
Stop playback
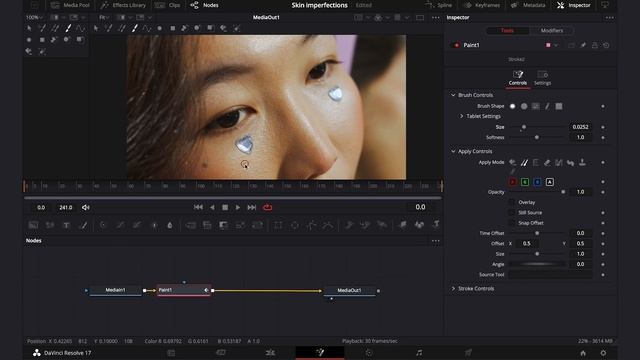tap(225, 207)
